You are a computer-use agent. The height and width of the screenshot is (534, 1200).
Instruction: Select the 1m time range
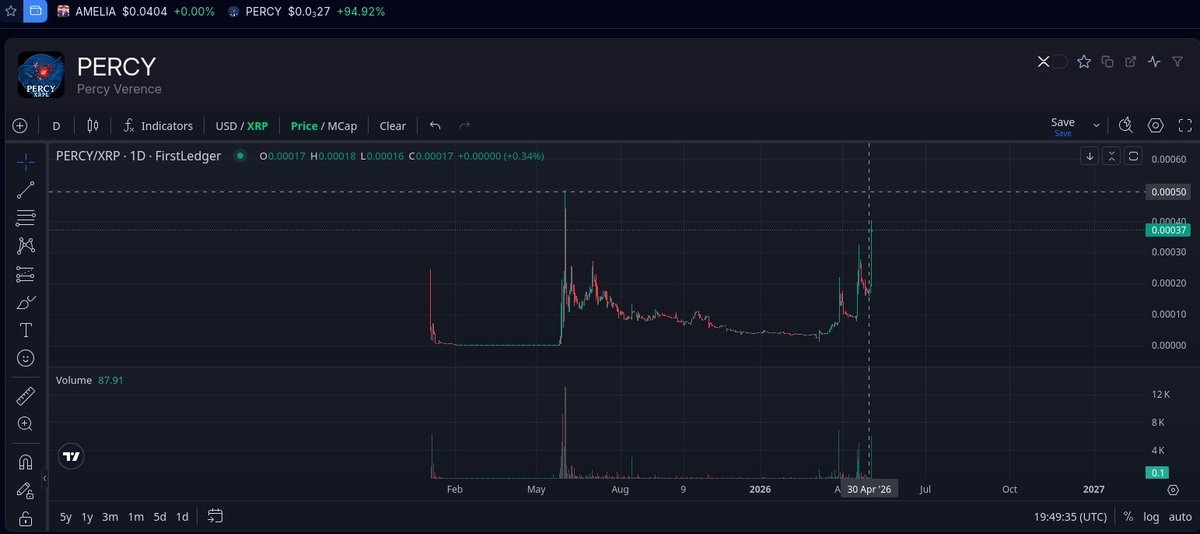(135, 517)
